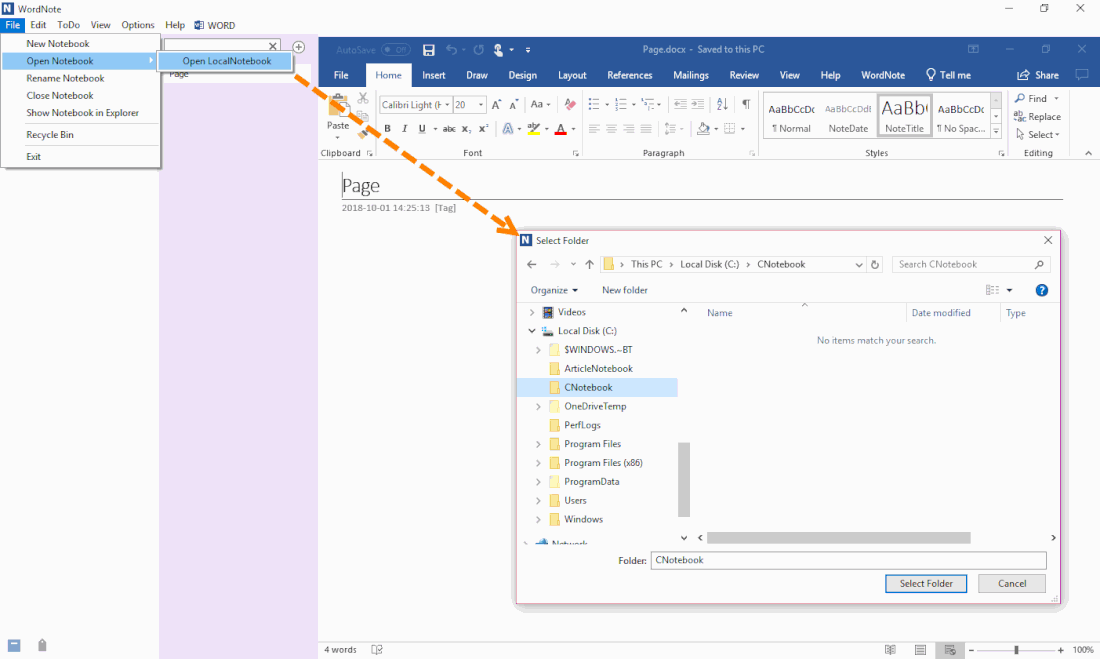Toggle Strikethrough formatting

[449, 128]
